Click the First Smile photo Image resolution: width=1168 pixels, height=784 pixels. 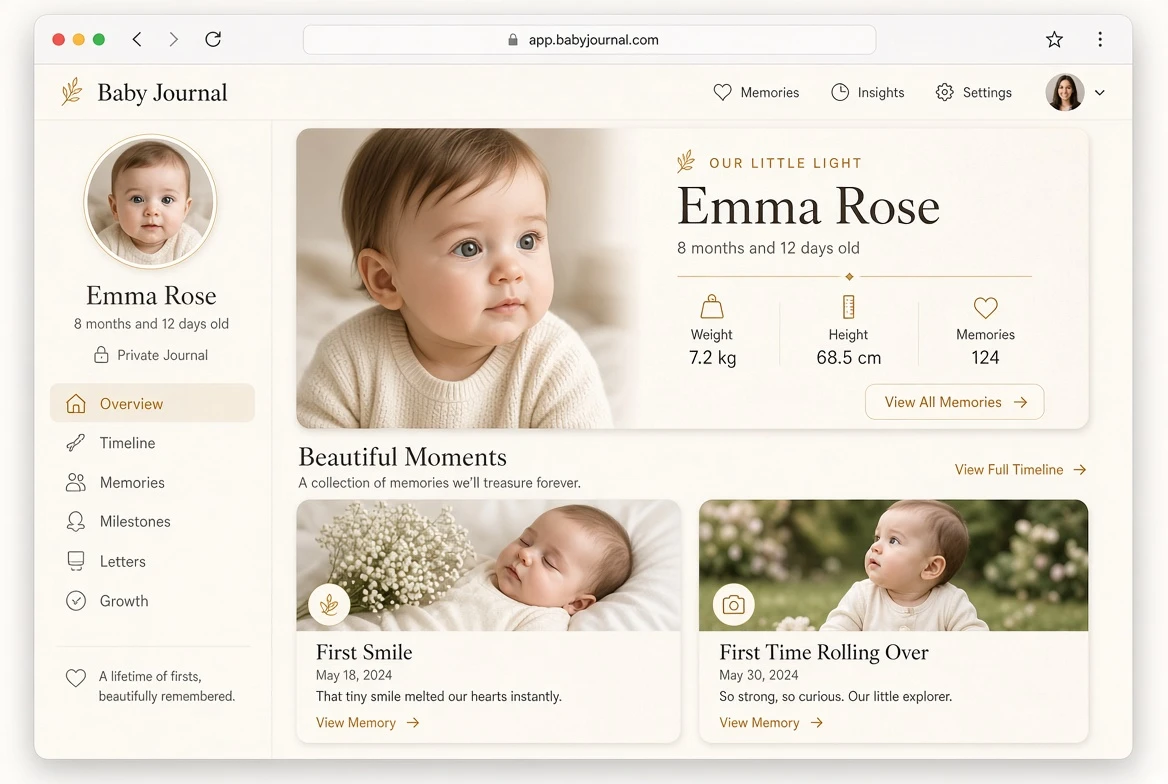[x=489, y=566]
